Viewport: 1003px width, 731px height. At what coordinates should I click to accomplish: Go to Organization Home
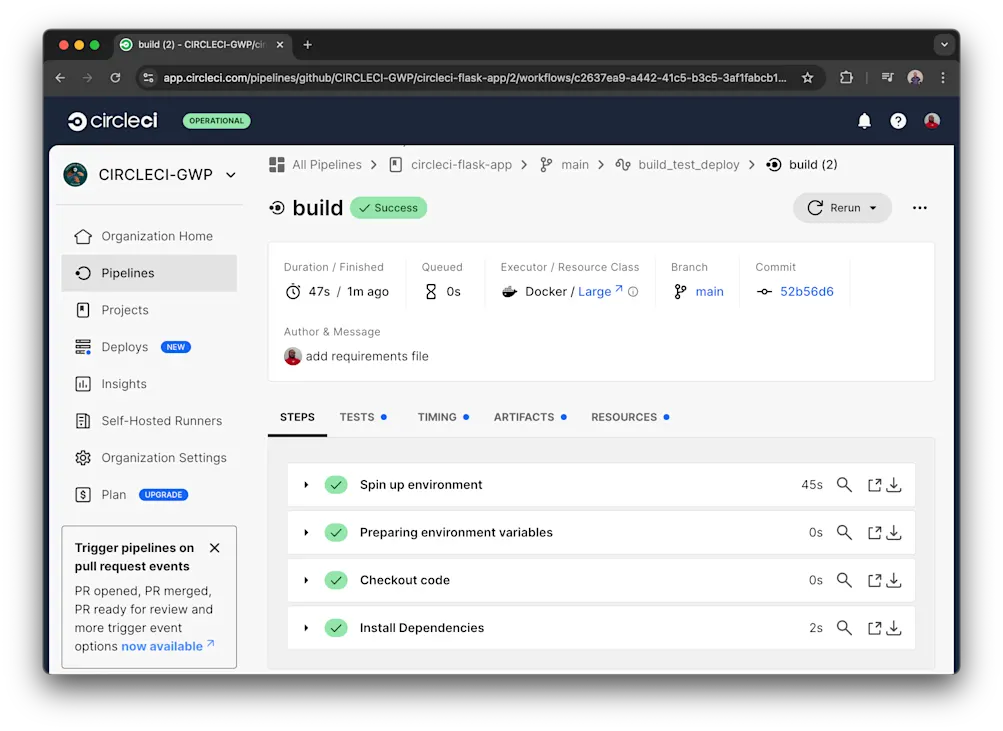tap(150, 237)
